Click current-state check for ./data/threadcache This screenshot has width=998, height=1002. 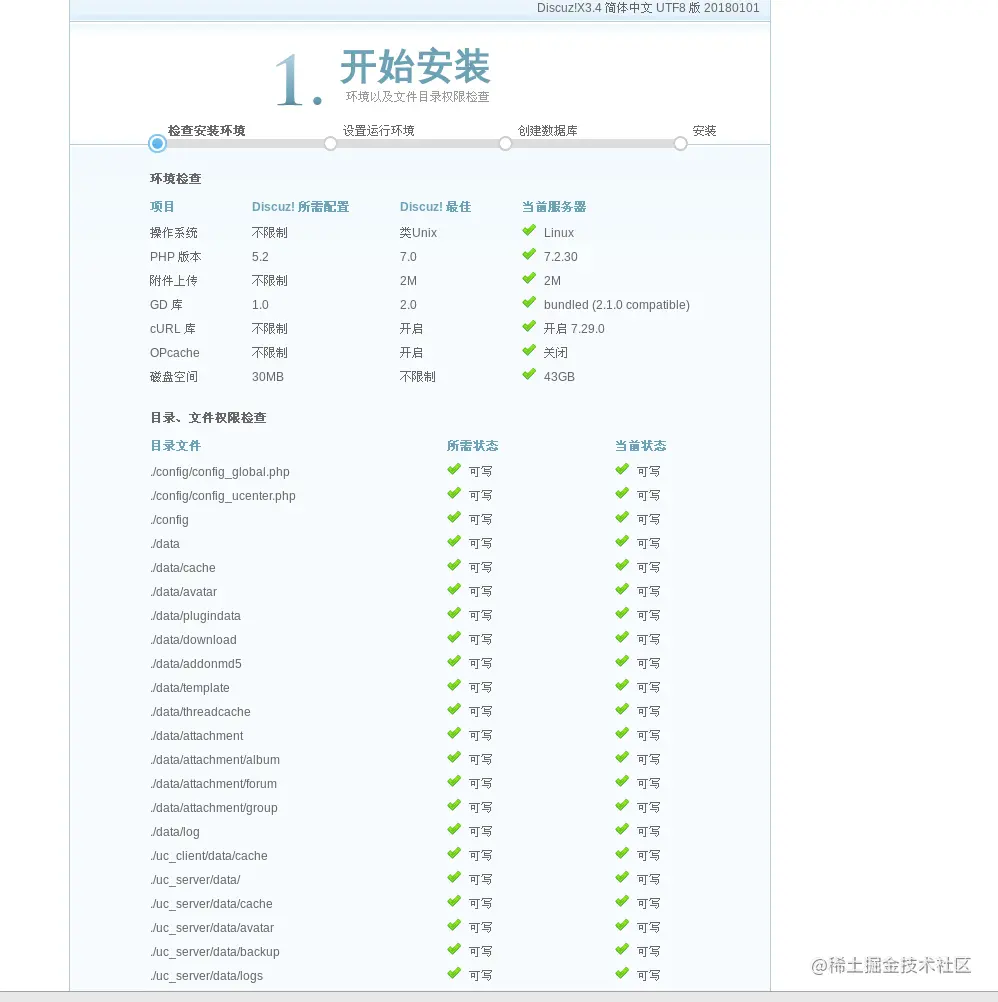click(622, 709)
